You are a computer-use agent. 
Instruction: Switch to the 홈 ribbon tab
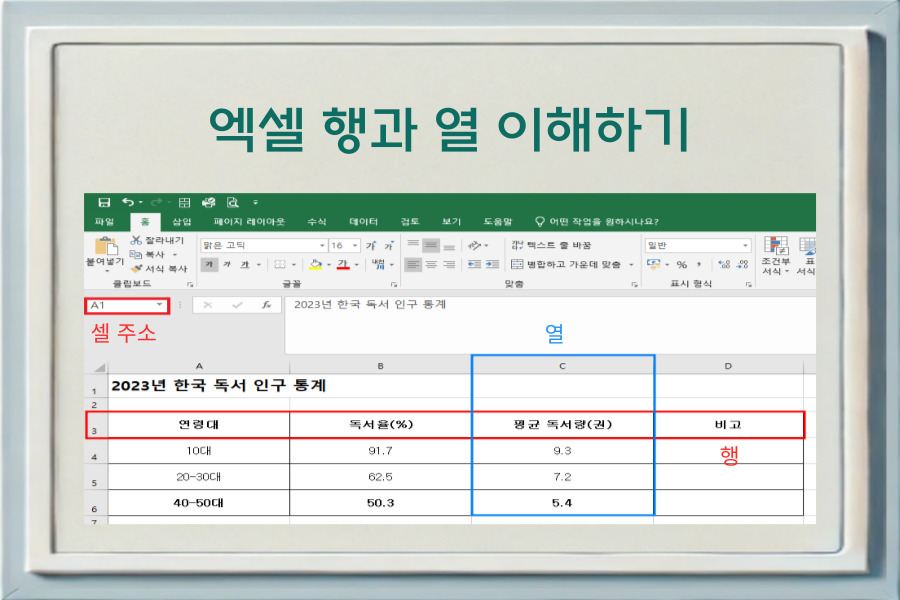(145, 222)
